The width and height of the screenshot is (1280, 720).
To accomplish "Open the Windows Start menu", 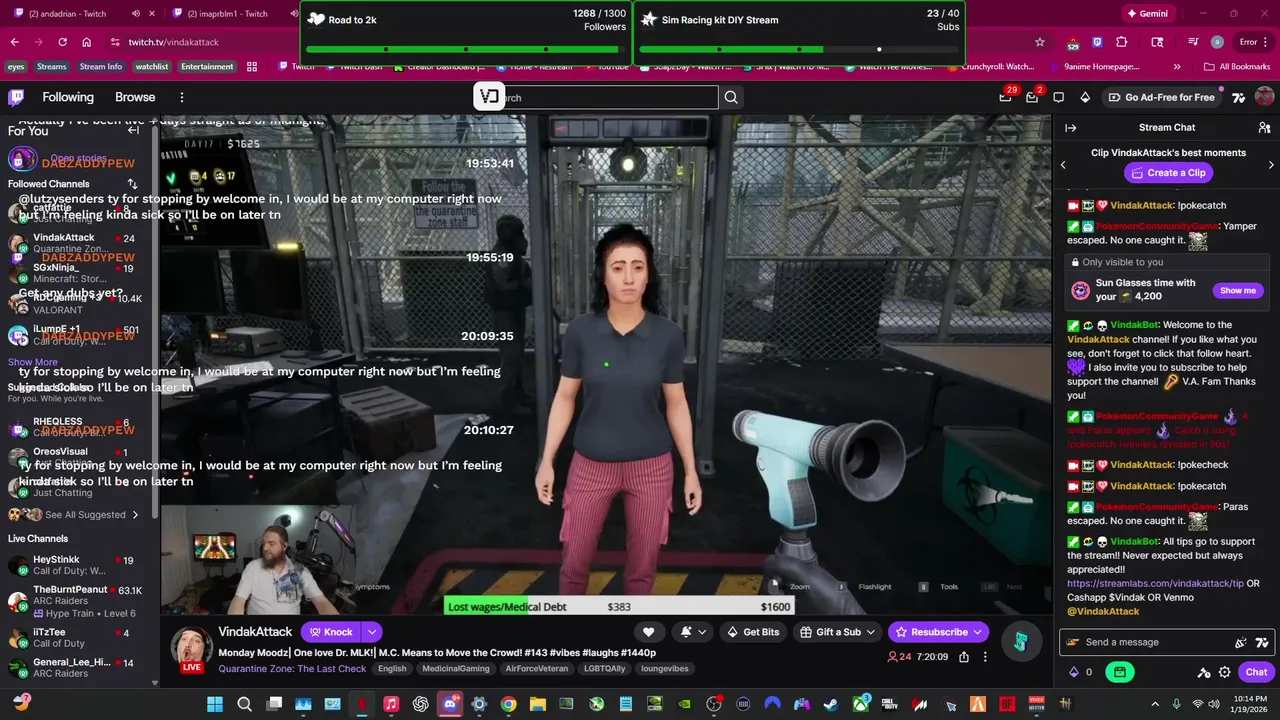I will click(215, 704).
